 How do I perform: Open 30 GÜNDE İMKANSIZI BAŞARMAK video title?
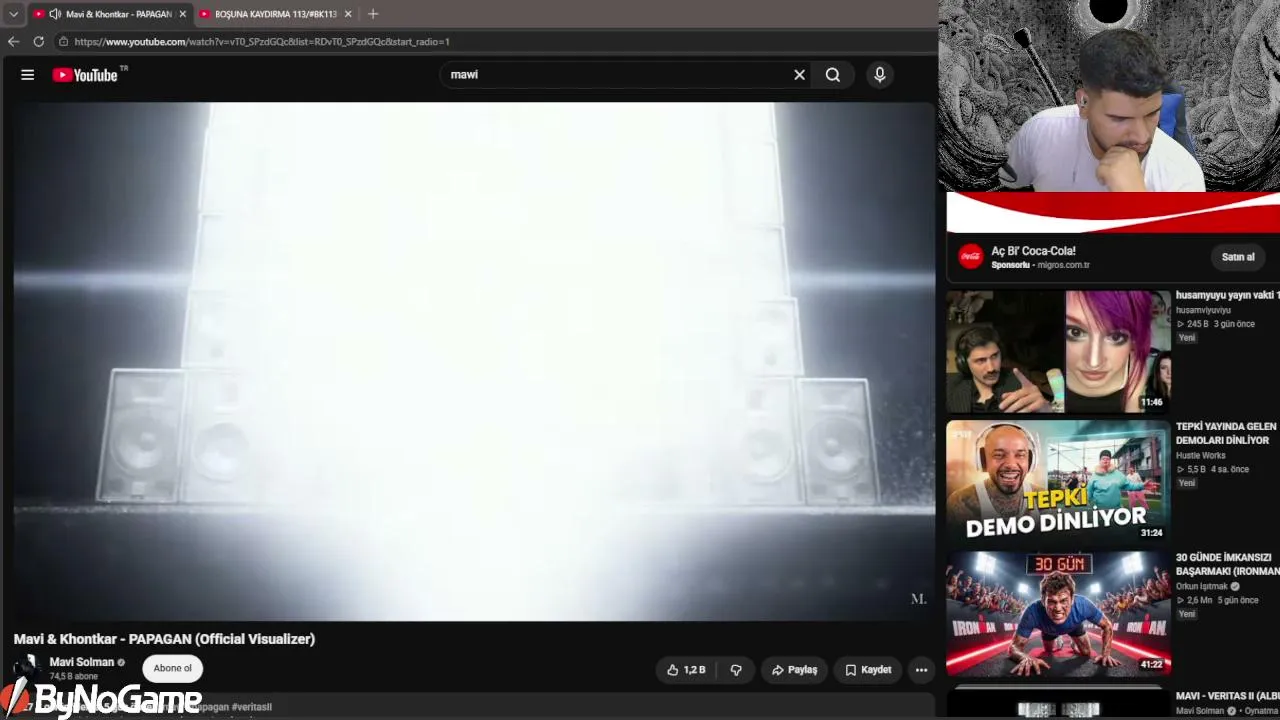coord(1228,565)
